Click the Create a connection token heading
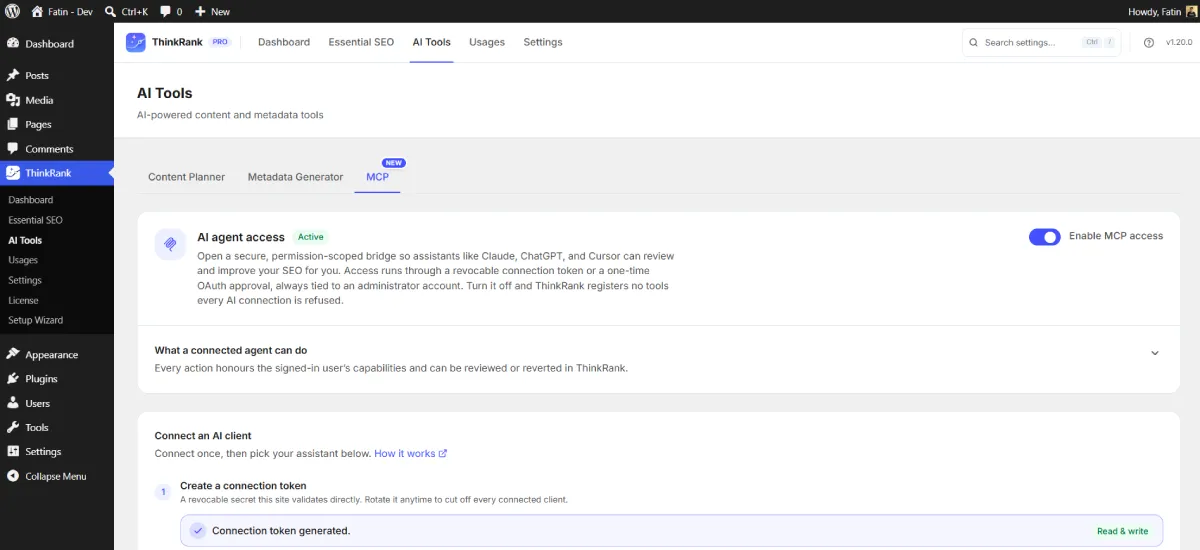 (x=243, y=486)
